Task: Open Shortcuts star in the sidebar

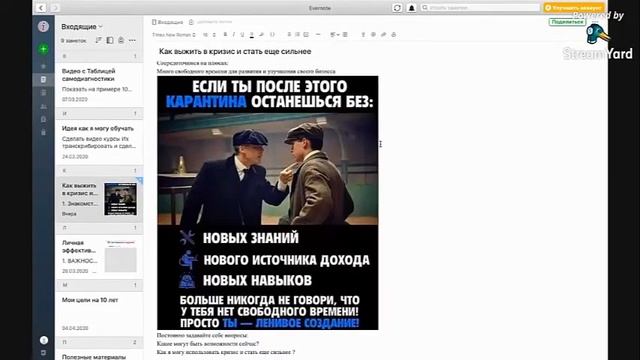Action: [43, 66]
